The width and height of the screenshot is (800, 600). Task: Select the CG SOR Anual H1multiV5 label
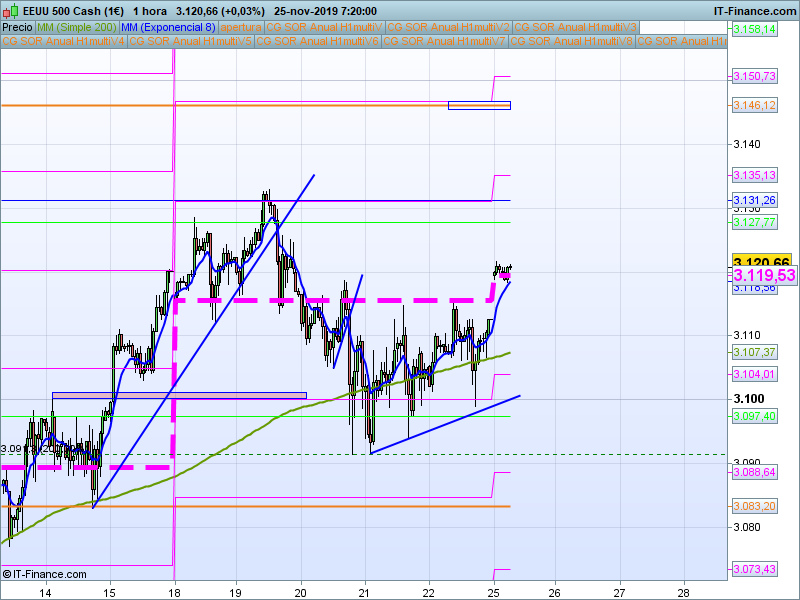pos(190,41)
